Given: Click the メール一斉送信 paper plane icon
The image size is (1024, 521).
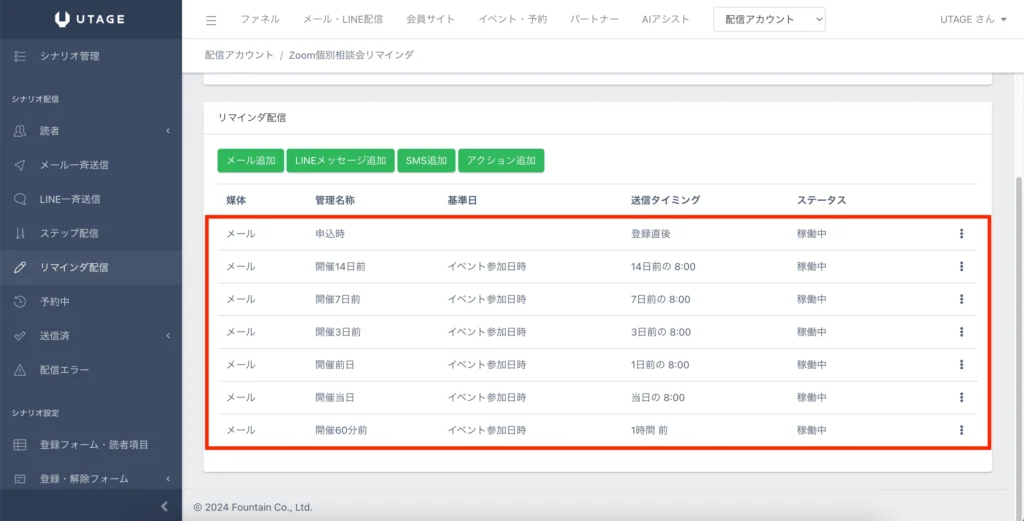Looking at the screenshot, I should pyautogui.click(x=20, y=165).
